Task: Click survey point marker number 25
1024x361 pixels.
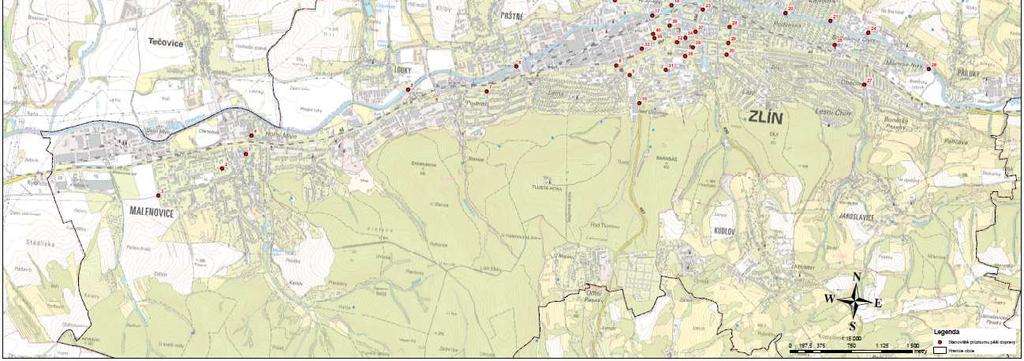Action: [x=834, y=44]
